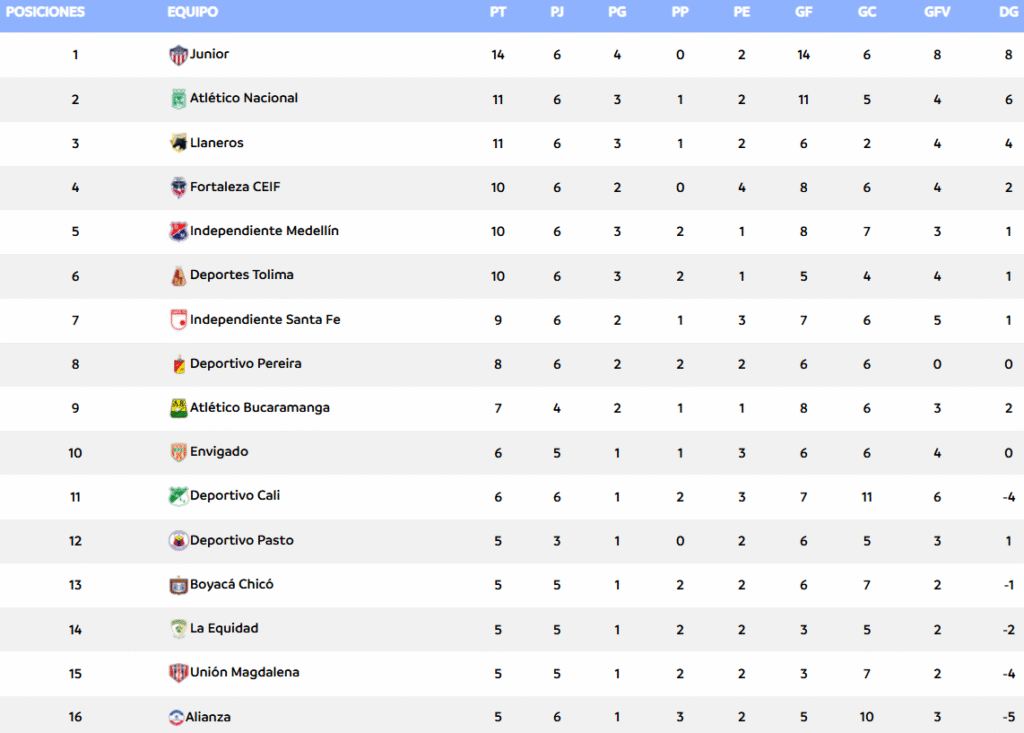Image resolution: width=1024 pixels, height=733 pixels.
Task: Click the Unión Magdalena shield icon
Action: (x=178, y=673)
